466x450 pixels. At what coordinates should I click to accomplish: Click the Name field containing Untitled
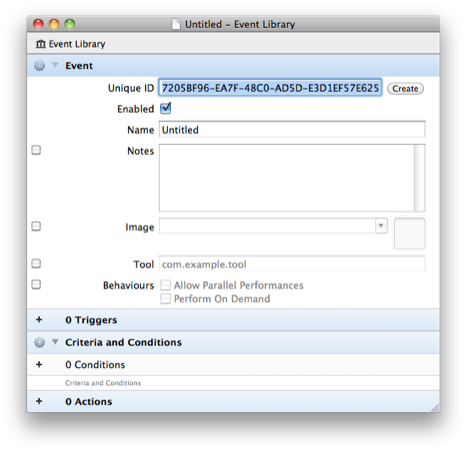point(292,129)
